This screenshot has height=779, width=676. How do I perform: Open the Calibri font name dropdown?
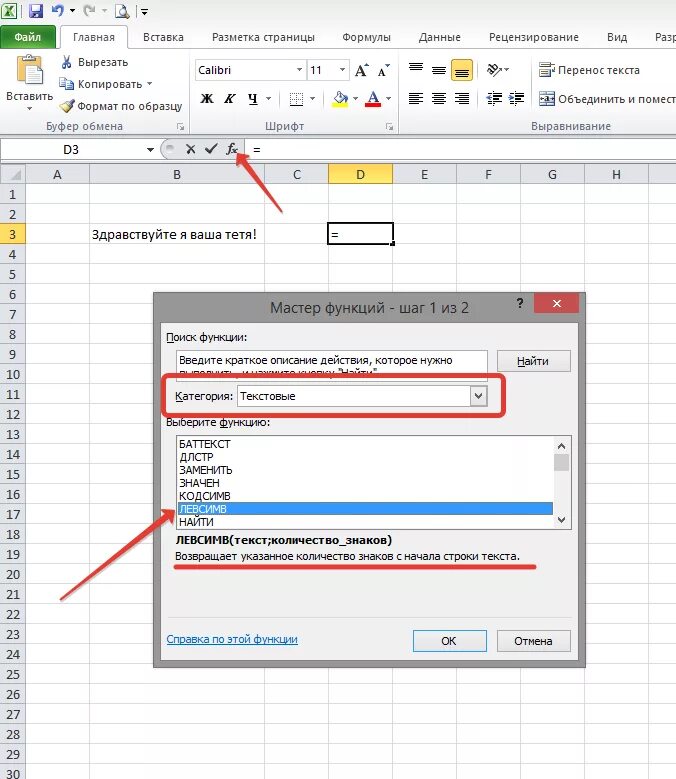(x=300, y=70)
